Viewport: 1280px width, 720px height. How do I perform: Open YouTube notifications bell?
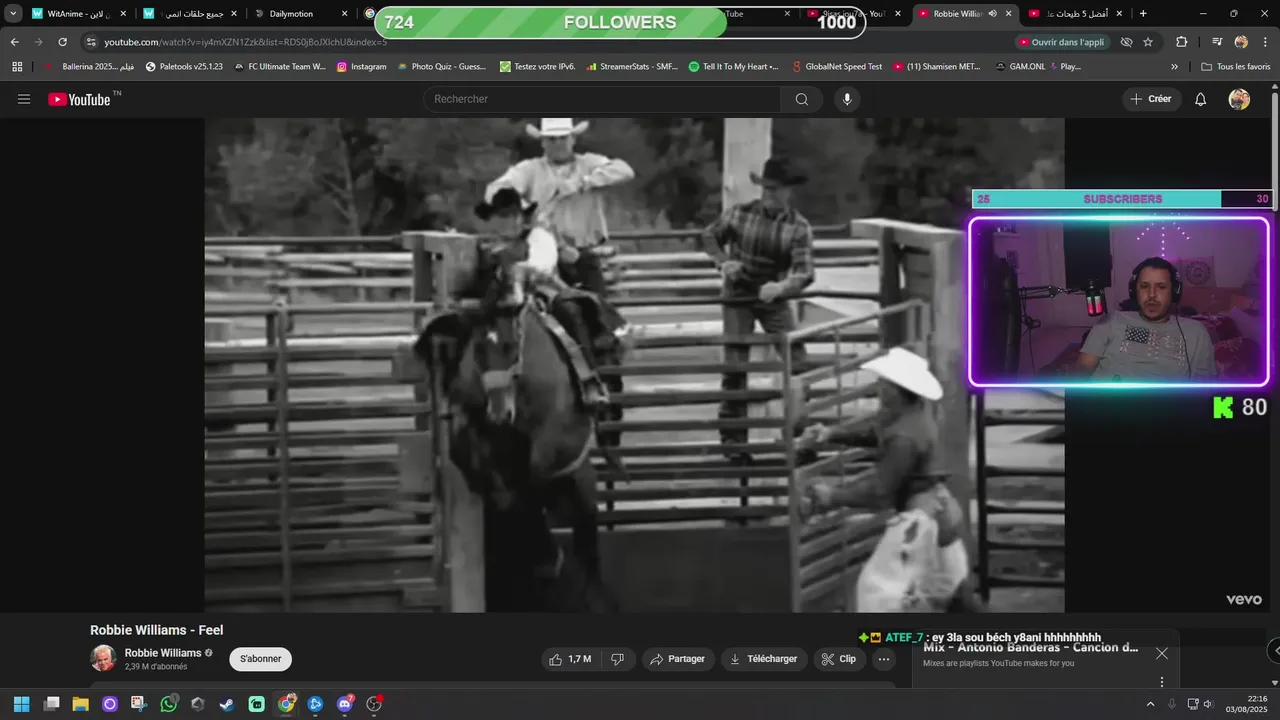point(1201,99)
